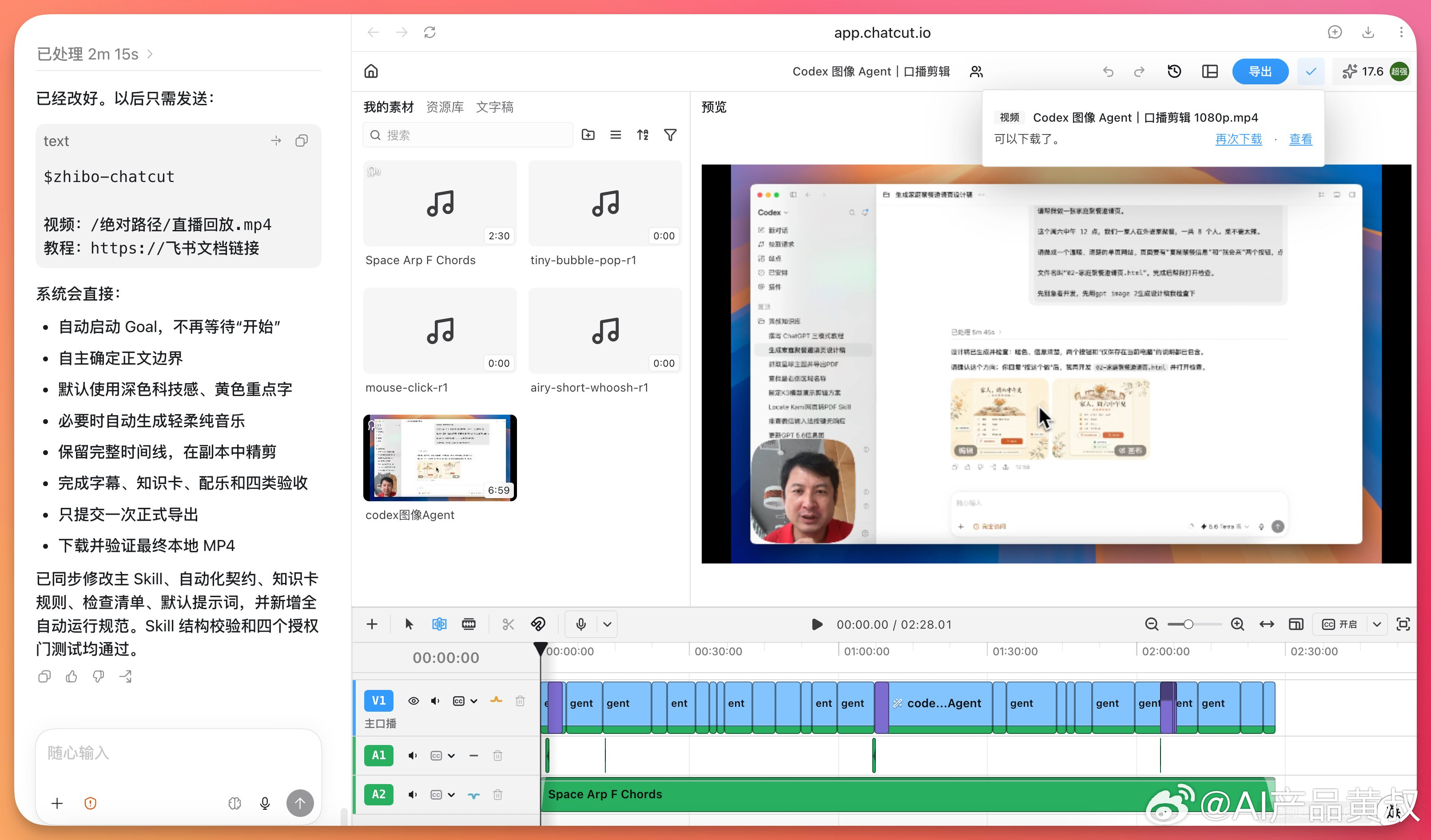Add a new track with plus icon
Screen dimensions: 1431x840
click(x=372, y=624)
